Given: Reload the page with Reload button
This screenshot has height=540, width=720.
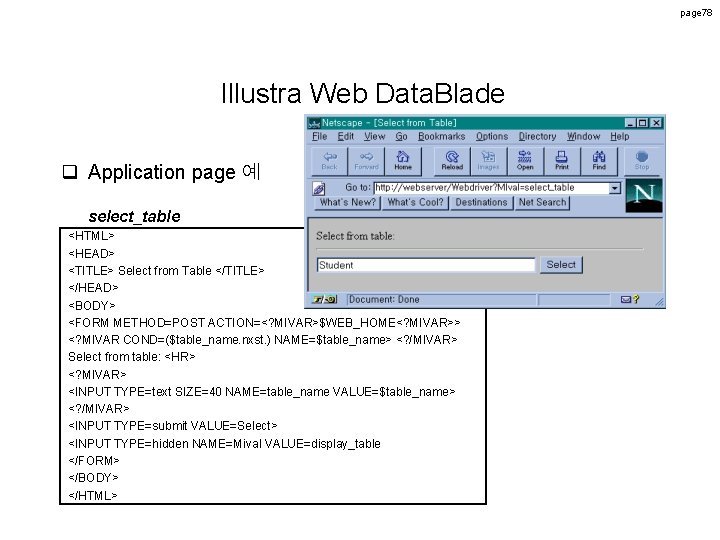Looking at the screenshot, I should (452, 161).
